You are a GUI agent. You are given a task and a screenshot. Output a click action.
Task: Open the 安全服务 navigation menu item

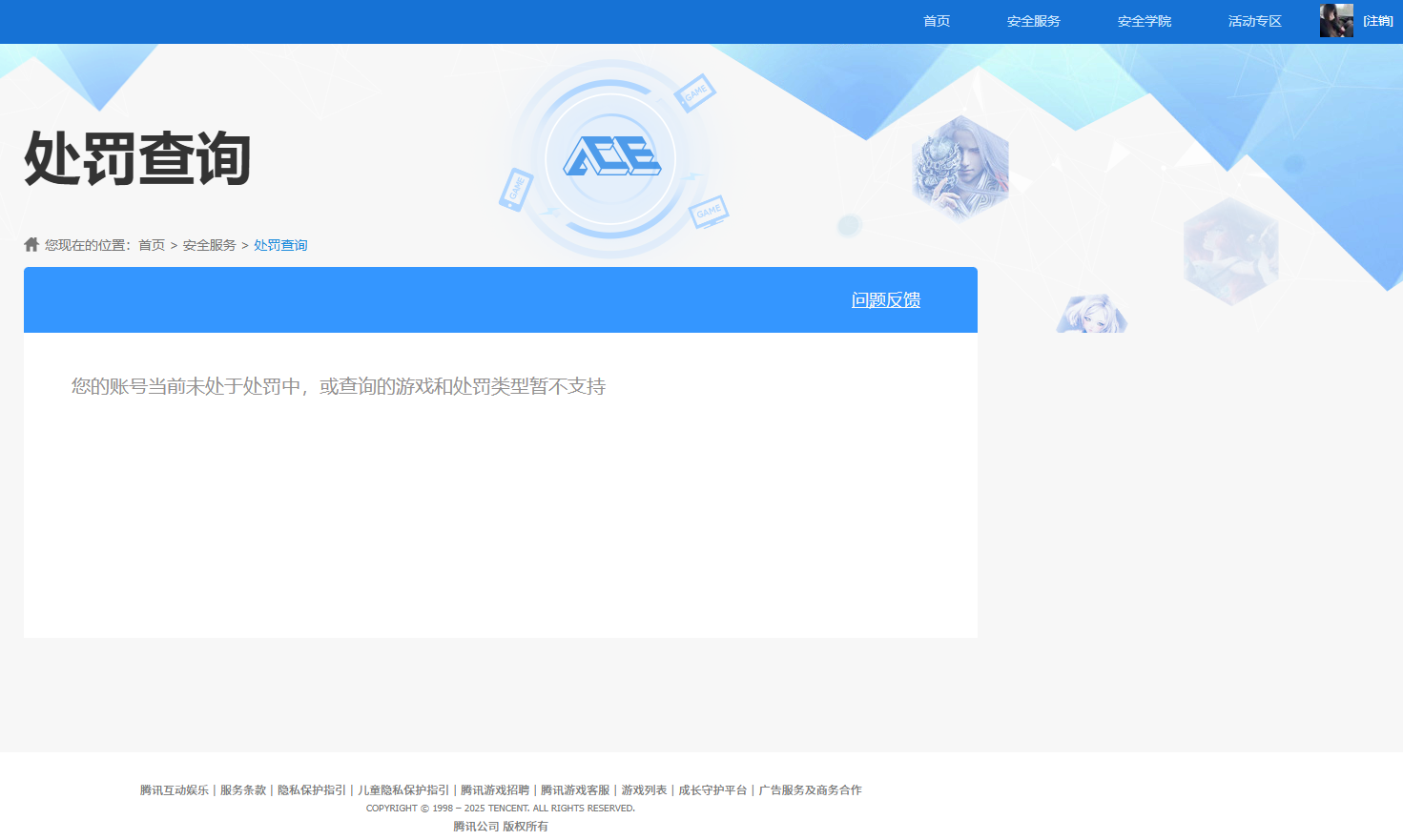click(1031, 21)
